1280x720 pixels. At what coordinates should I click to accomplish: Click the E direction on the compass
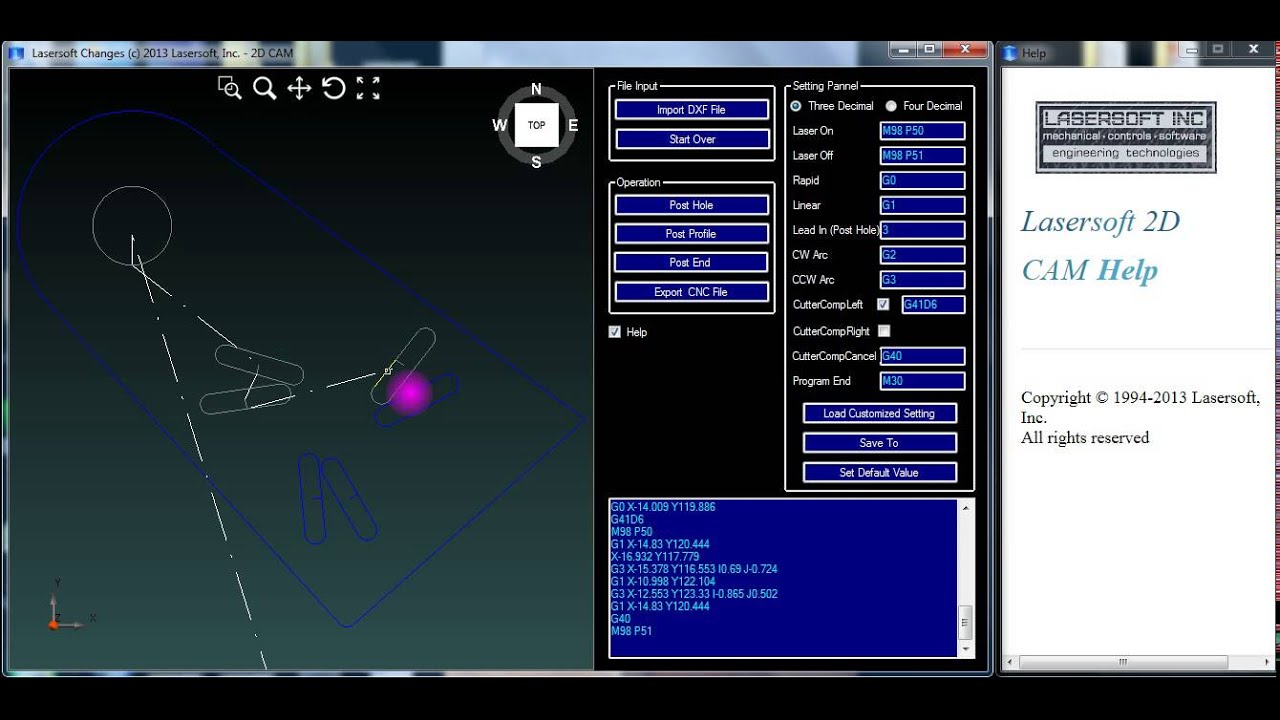point(573,125)
